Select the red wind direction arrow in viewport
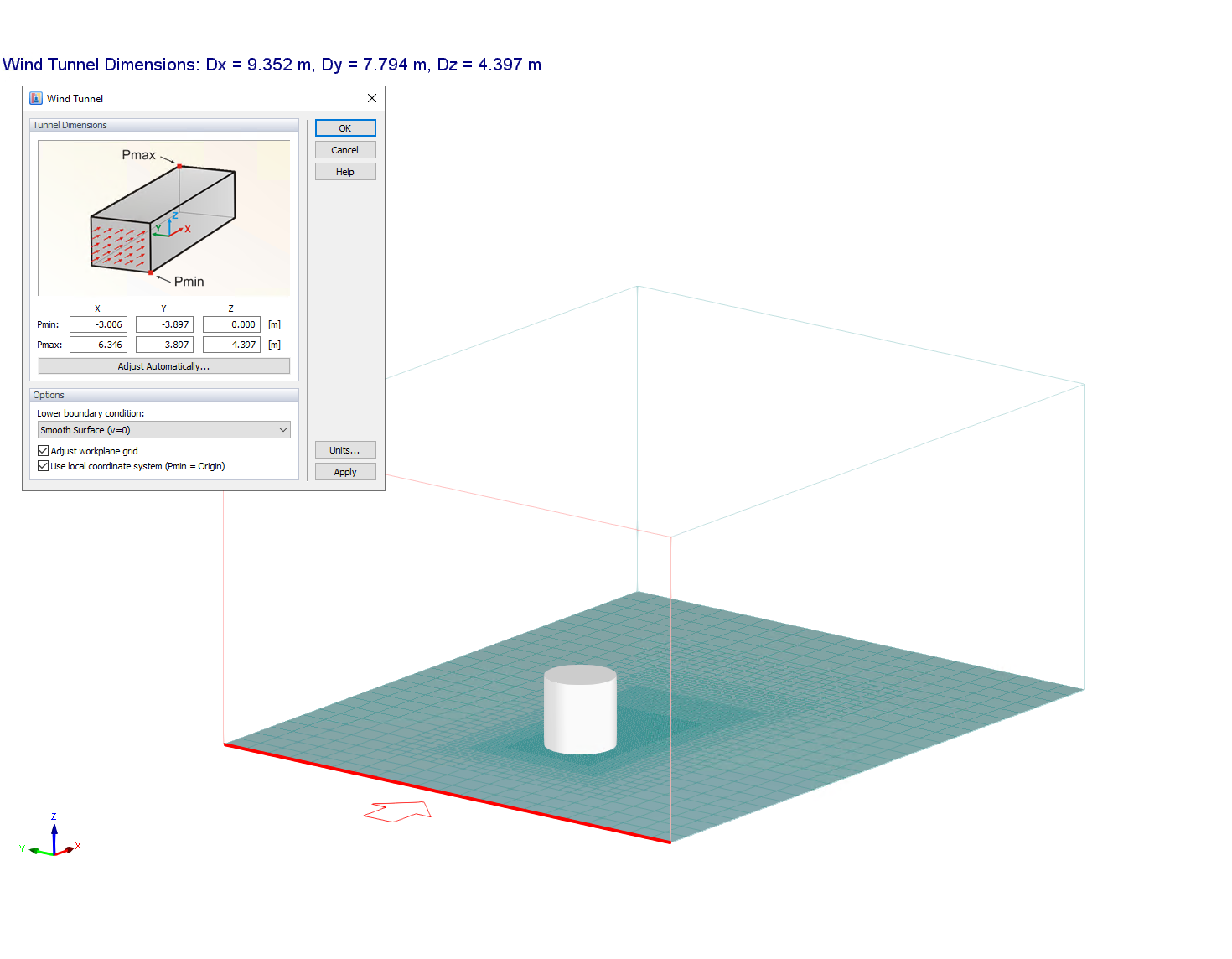The image size is (1232, 959). point(397,810)
